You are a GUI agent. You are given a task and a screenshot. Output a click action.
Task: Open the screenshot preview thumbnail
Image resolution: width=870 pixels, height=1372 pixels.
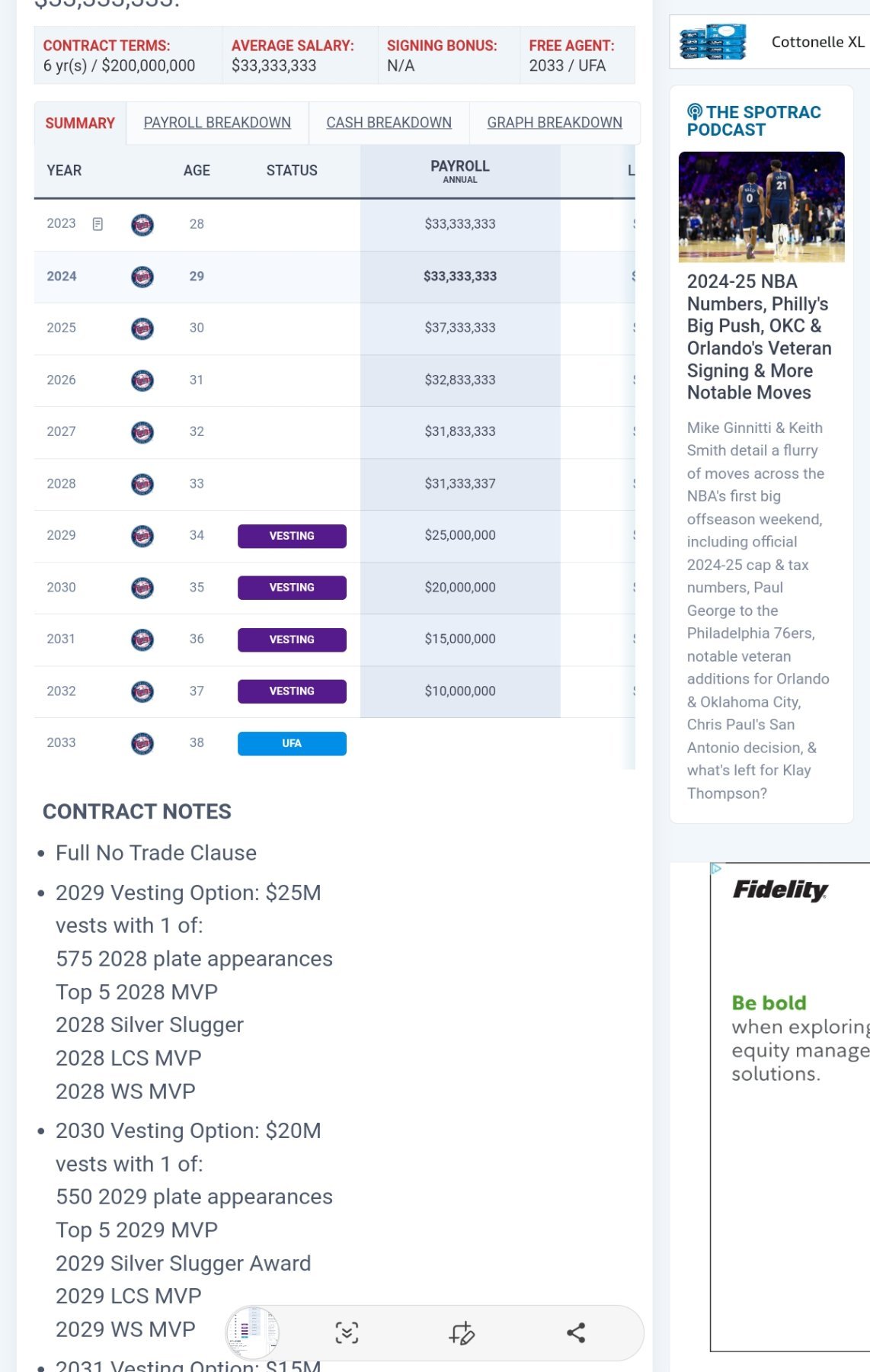(x=252, y=1332)
